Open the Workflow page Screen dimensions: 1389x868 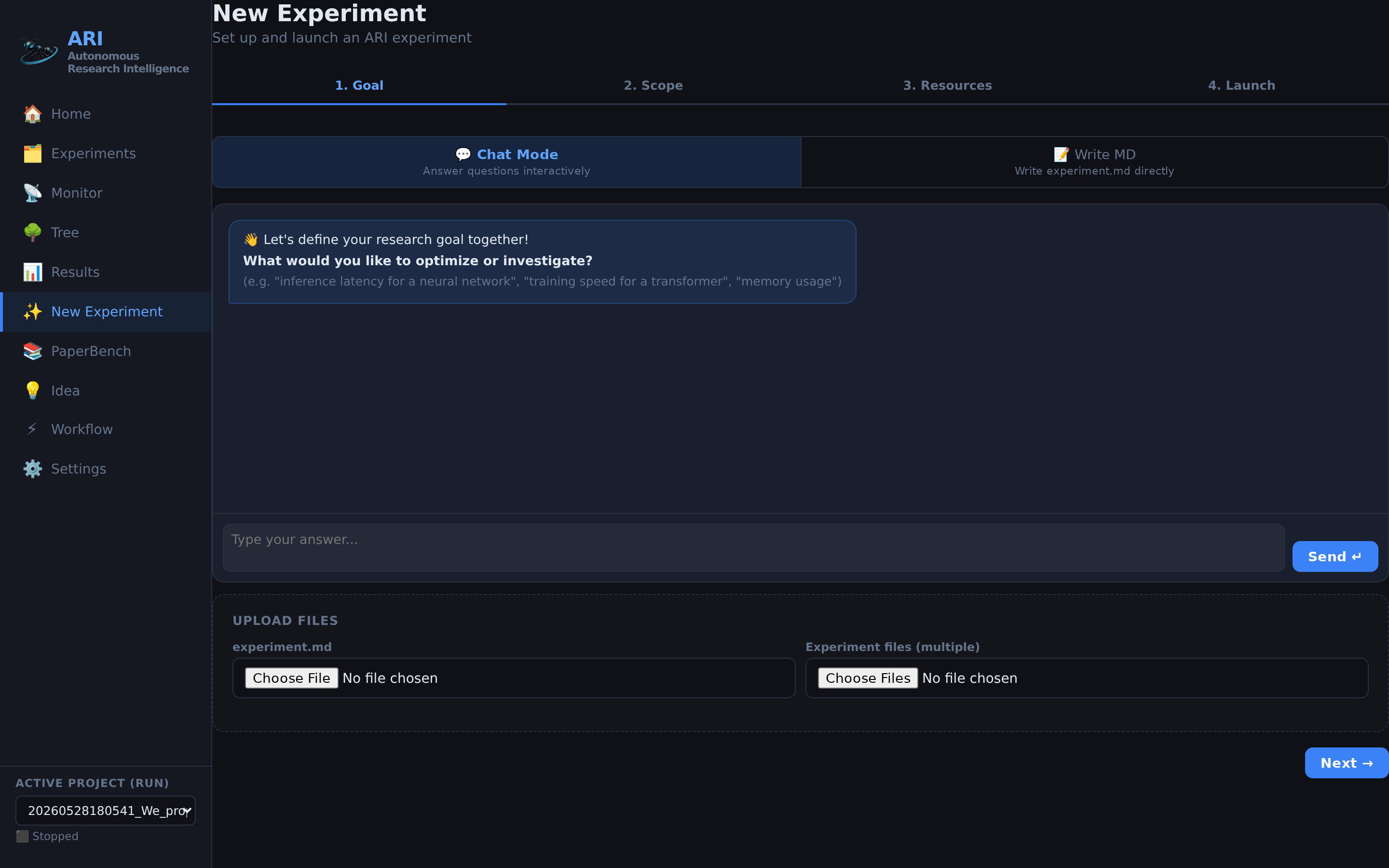point(106,429)
